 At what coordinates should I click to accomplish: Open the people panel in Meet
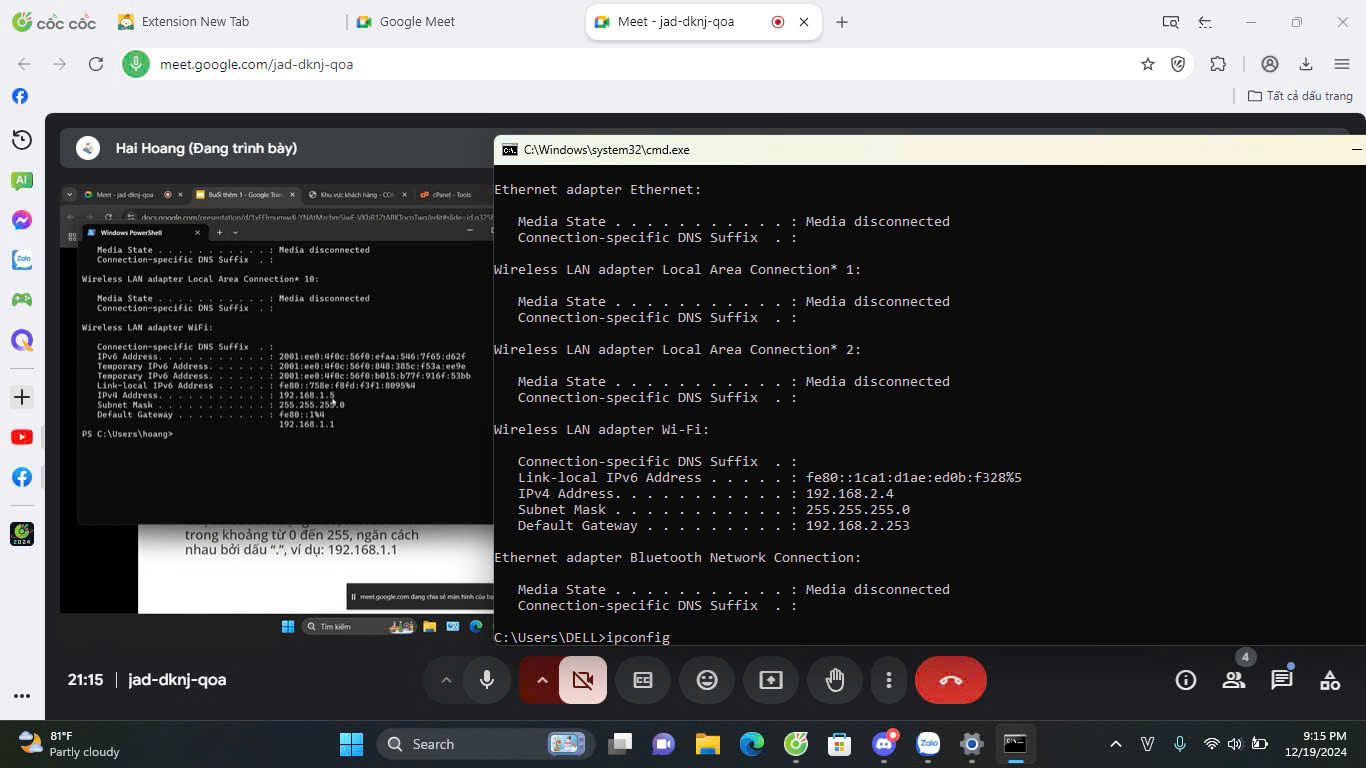(x=1234, y=680)
